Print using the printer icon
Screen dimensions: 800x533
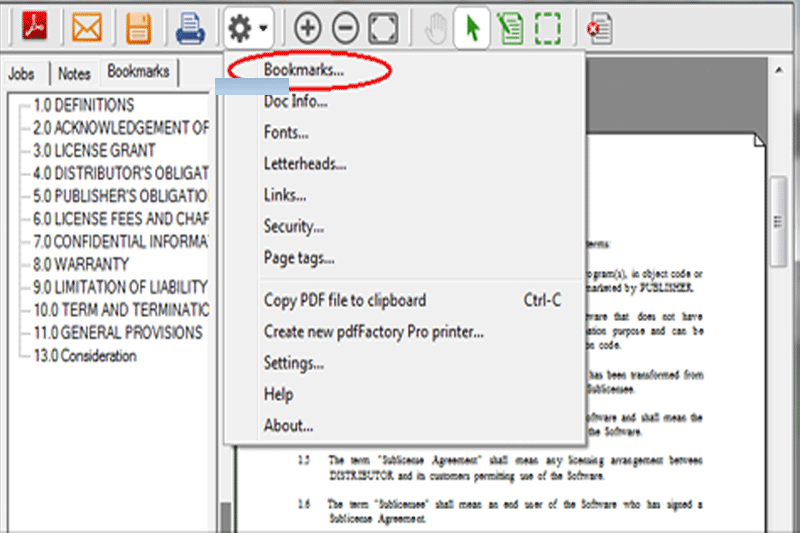point(191,27)
